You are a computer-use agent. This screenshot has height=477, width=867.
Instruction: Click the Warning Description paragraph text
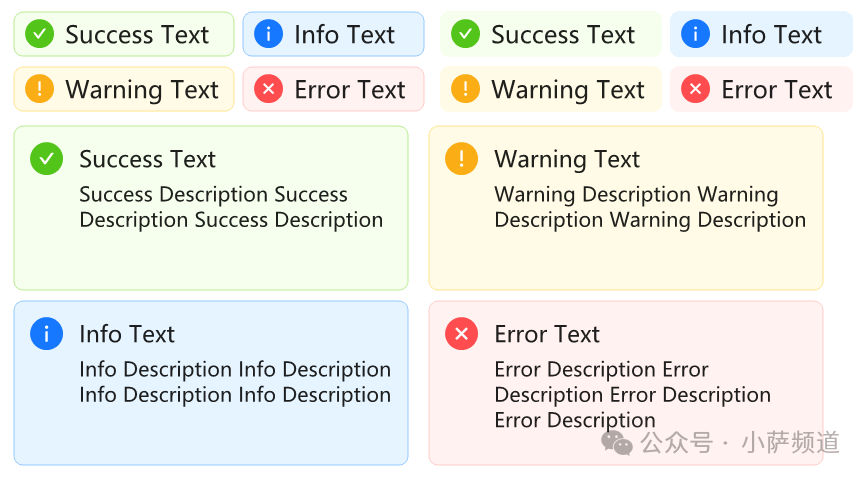pos(650,207)
